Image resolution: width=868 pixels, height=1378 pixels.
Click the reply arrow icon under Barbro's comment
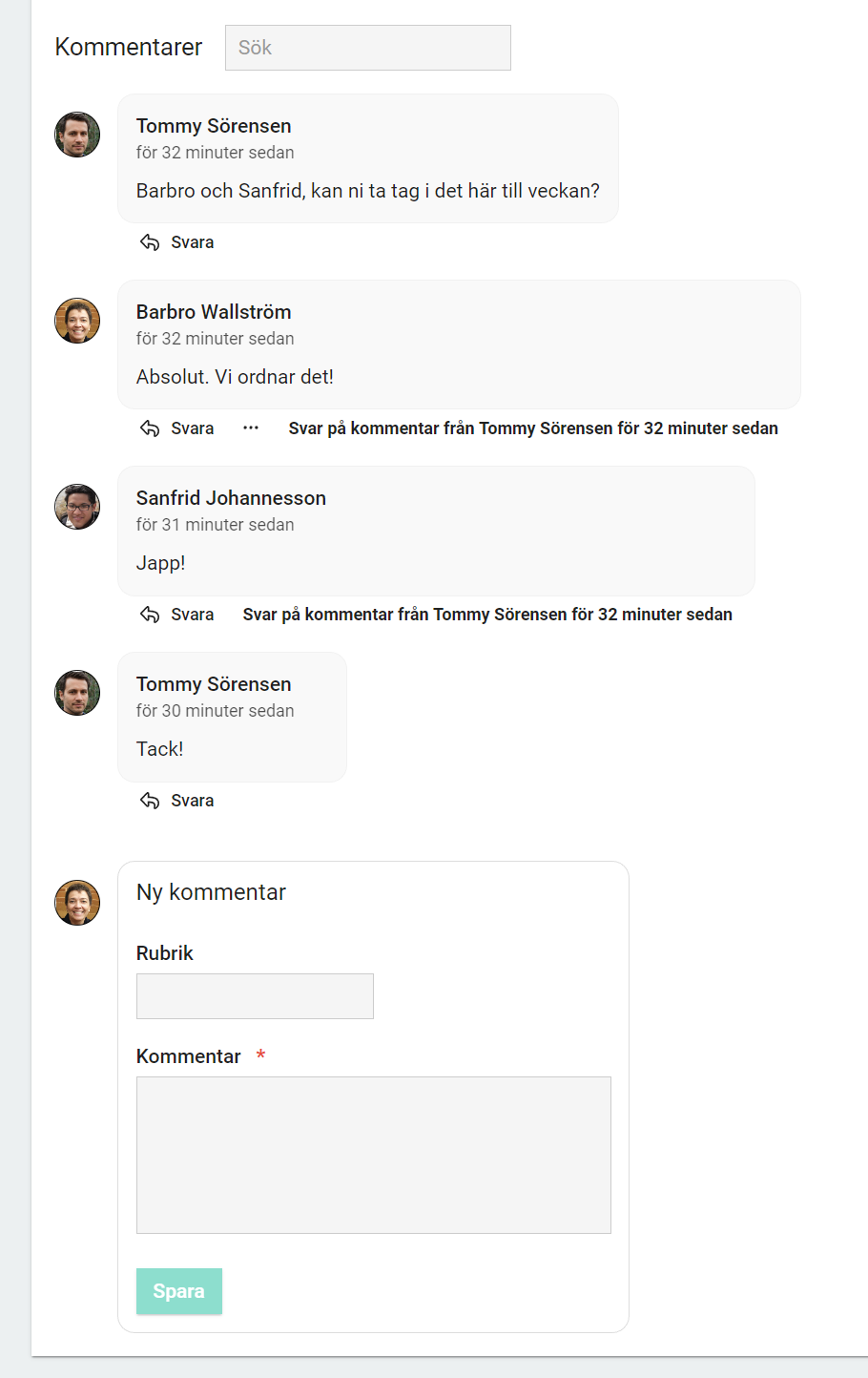(148, 428)
